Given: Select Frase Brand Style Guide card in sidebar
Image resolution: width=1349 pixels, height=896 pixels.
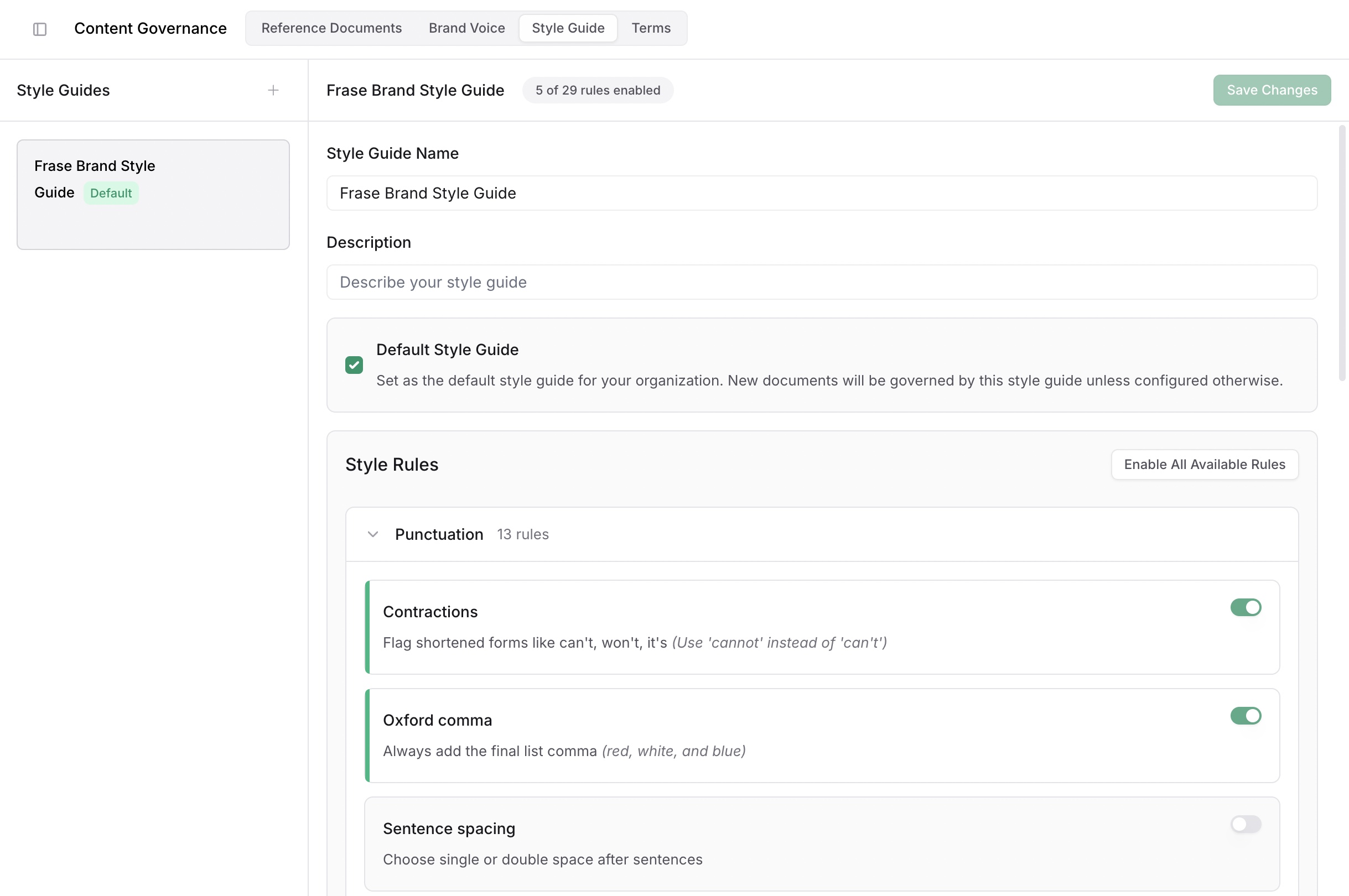Looking at the screenshot, I should [153, 195].
